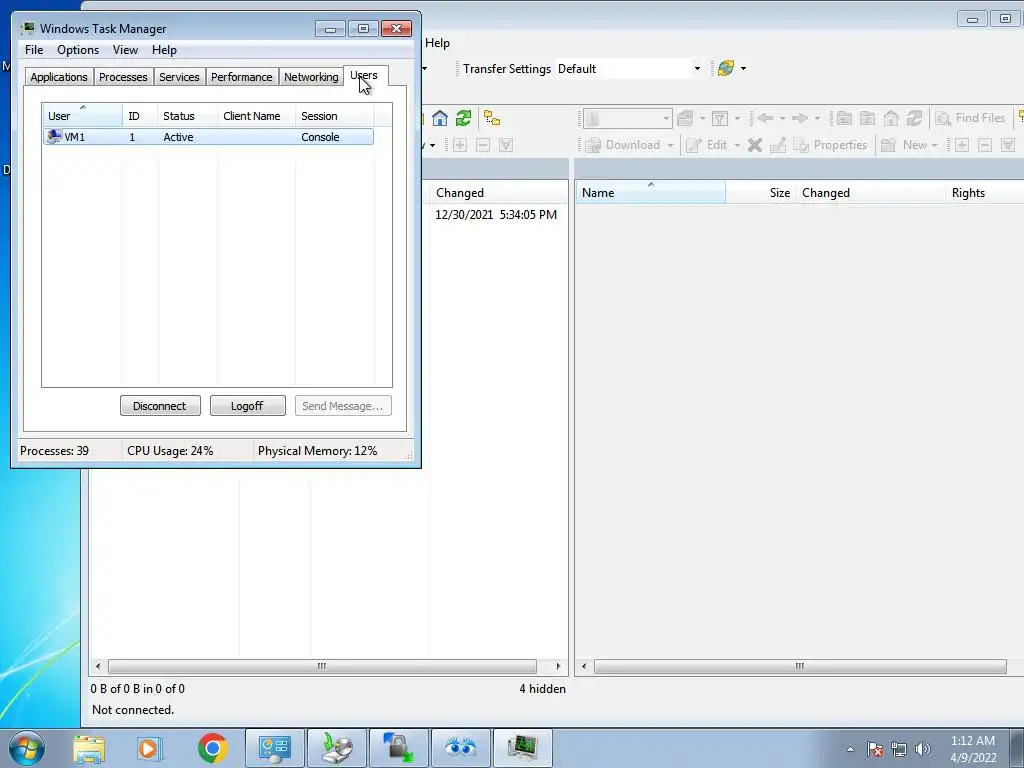The width and height of the screenshot is (1024, 768).
Task: Click local panel select files plus icon
Action: [460, 145]
